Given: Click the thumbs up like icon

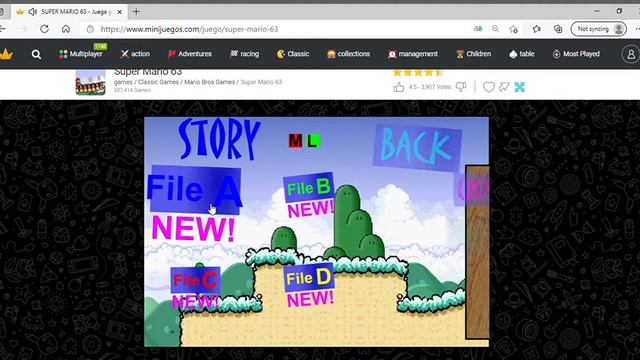Looking at the screenshot, I should (399, 87).
